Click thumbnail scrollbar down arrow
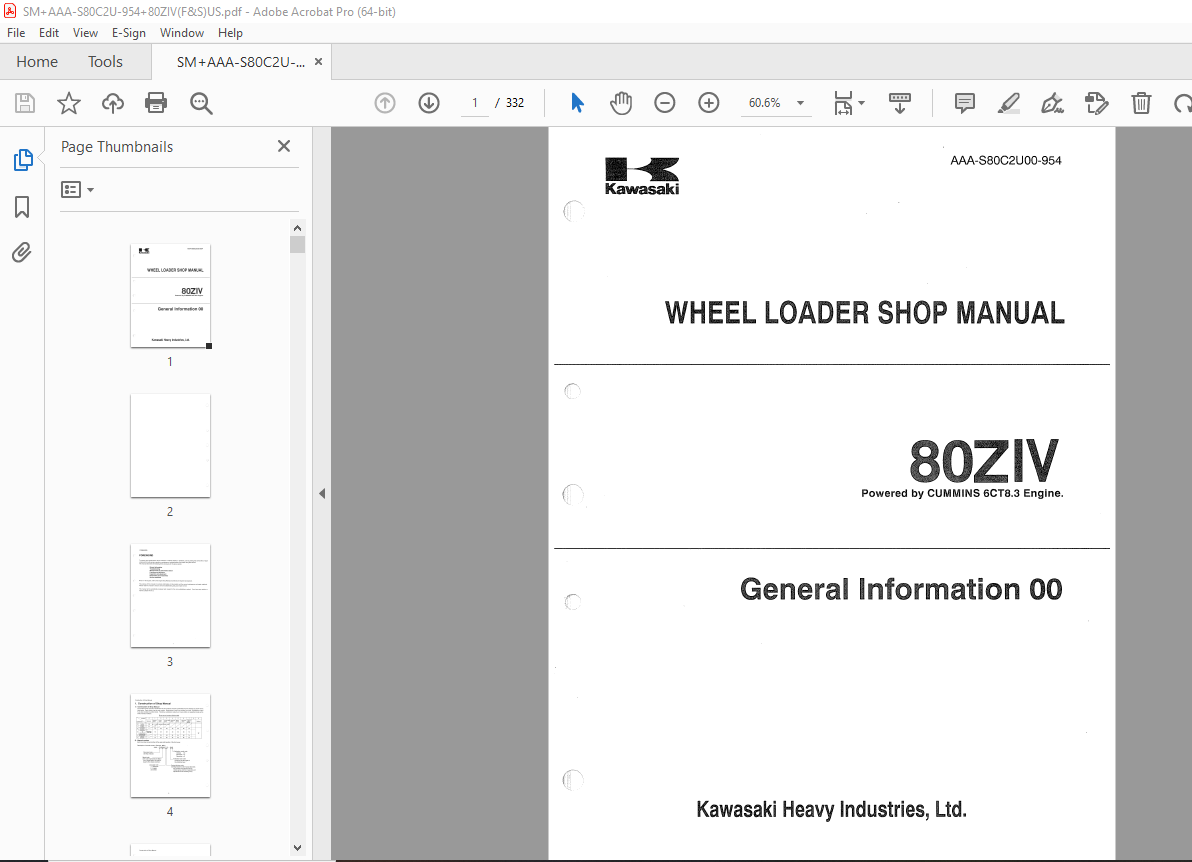Screen dimensions: 1192x862 coord(297,848)
